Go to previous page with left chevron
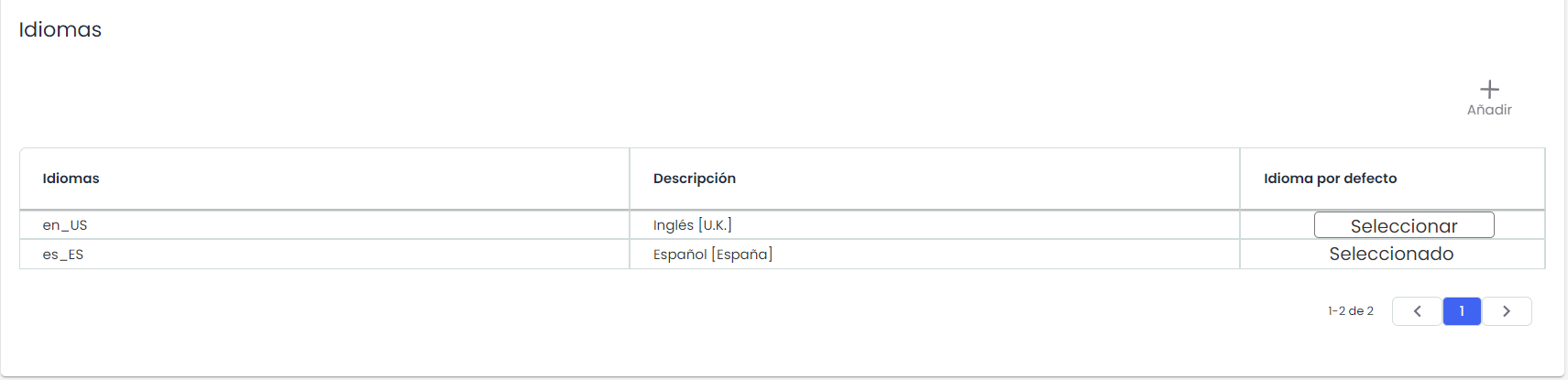 (x=1417, y=311)
